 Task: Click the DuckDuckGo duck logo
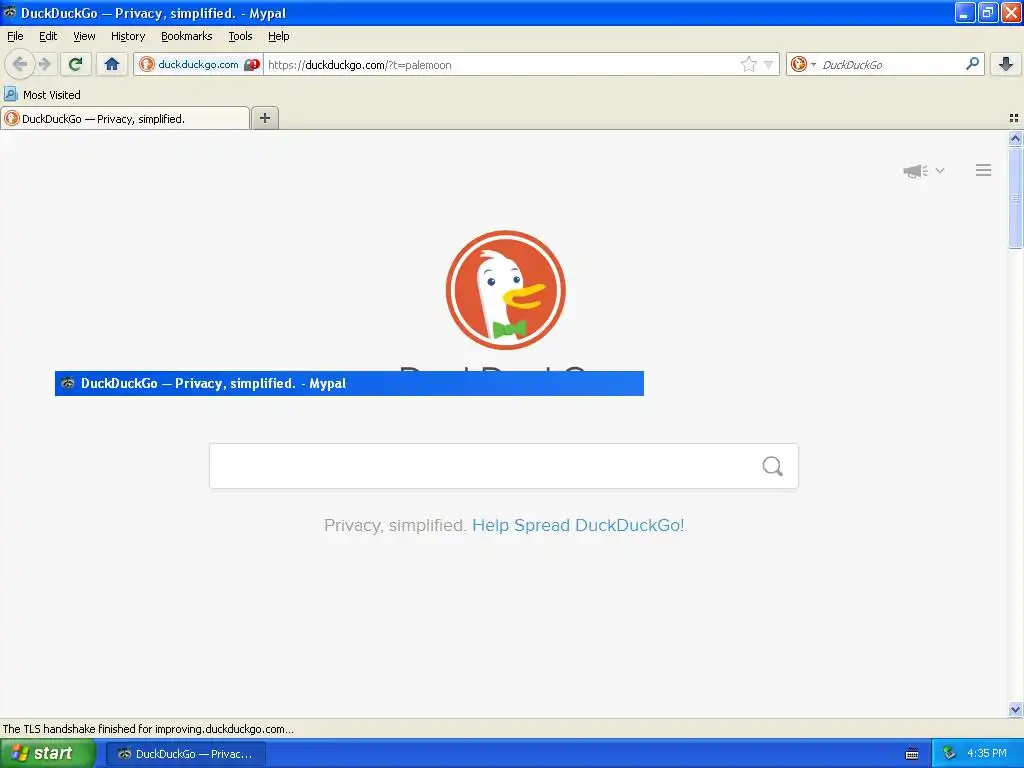tap(505, 290)
